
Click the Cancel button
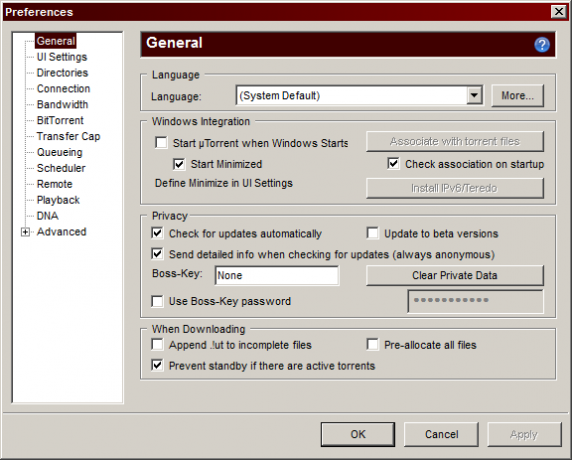pos(441,434)
